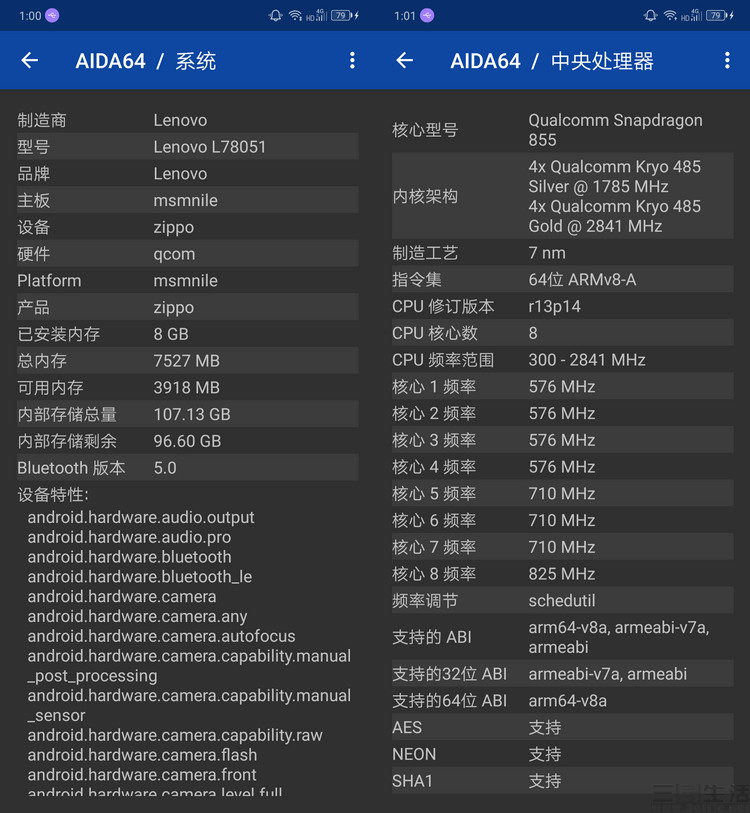Select the 硬件 qcom row
Screen dimensions: 750x813
tap(188, 254)
